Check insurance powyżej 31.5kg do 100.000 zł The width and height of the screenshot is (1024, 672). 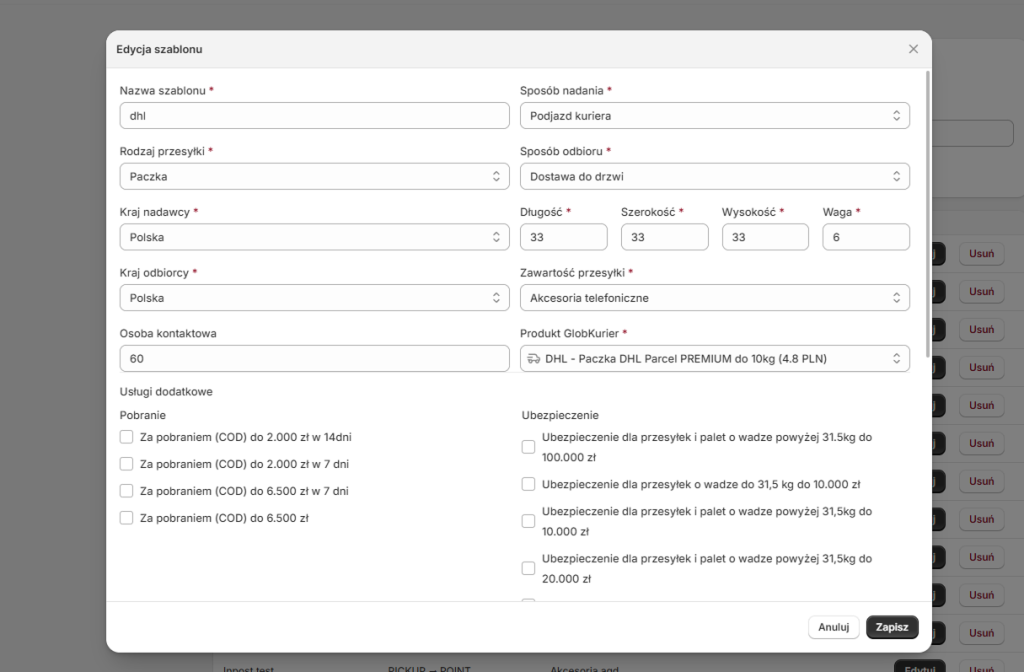[x=528, y=447]
